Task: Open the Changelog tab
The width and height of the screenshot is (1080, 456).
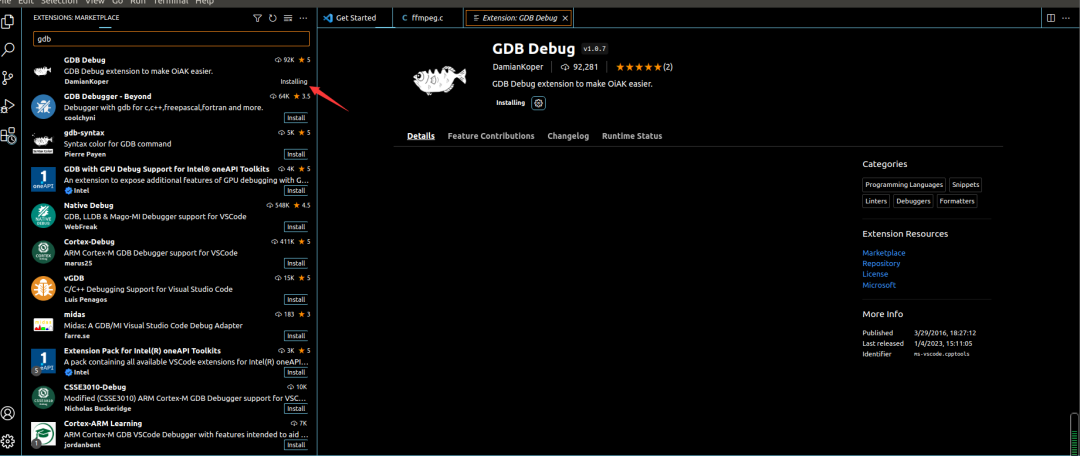Action: click(x=568, y=136)
